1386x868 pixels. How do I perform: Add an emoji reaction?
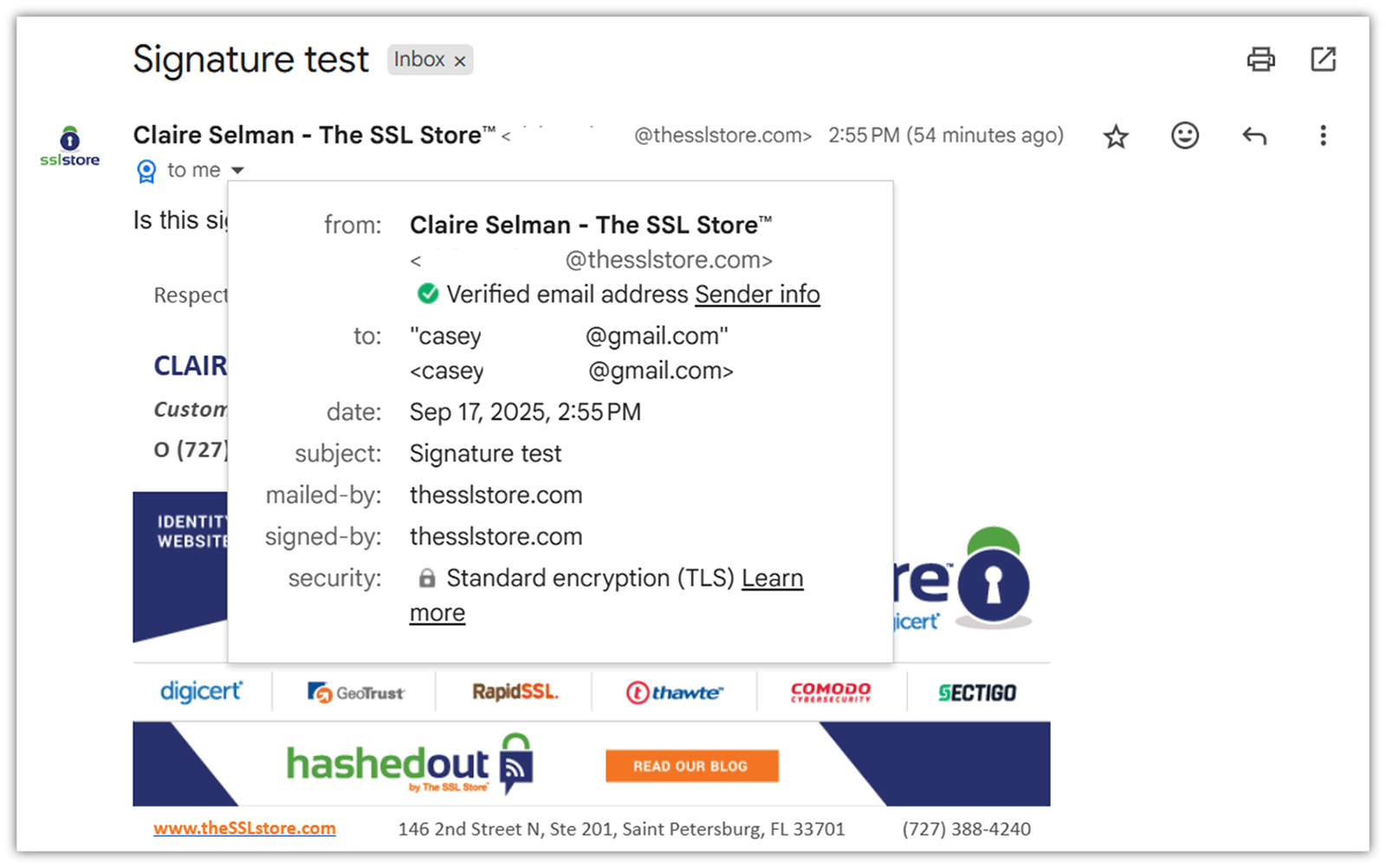click(x=1184, y=135)
